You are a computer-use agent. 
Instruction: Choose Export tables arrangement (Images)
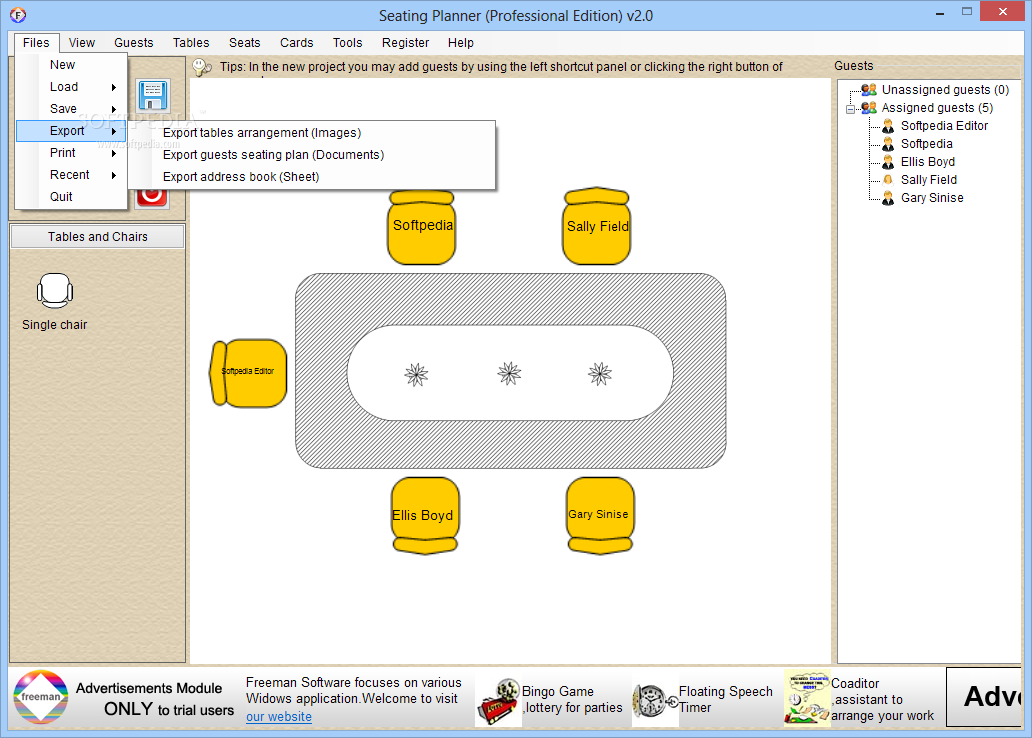312,133
